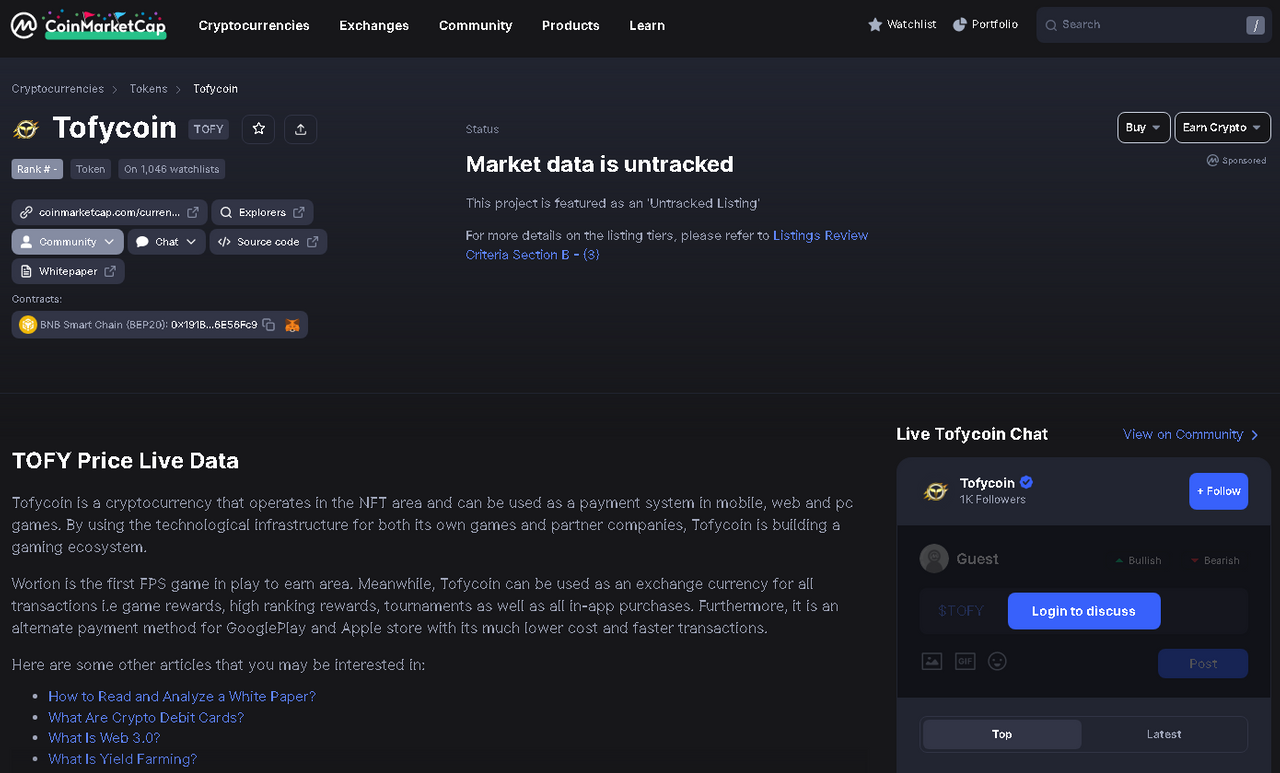Click the GIF icon in chat box
Viewport: 1280px width, 773px height.
(x=965, y=661)
